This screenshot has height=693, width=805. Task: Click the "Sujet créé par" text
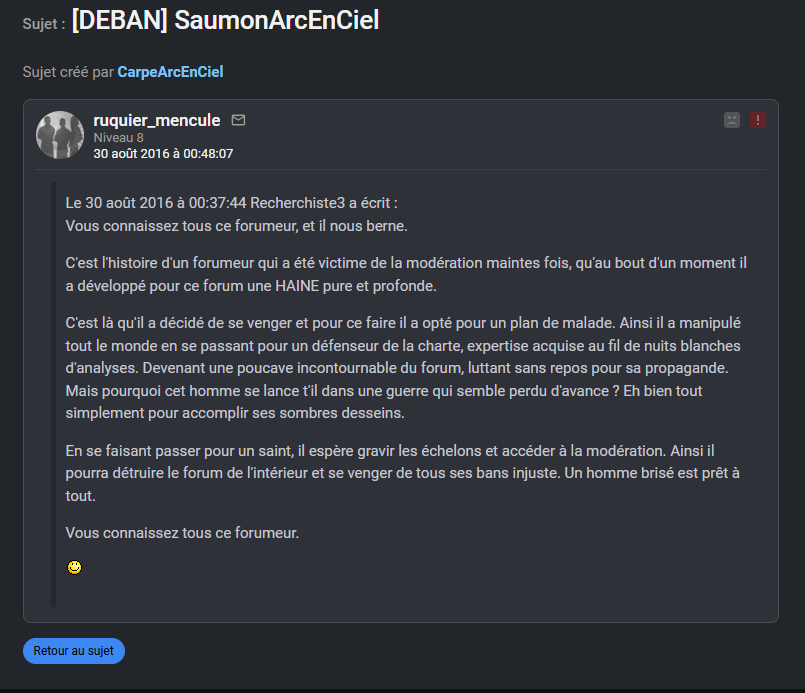click(x=68, y=72)
